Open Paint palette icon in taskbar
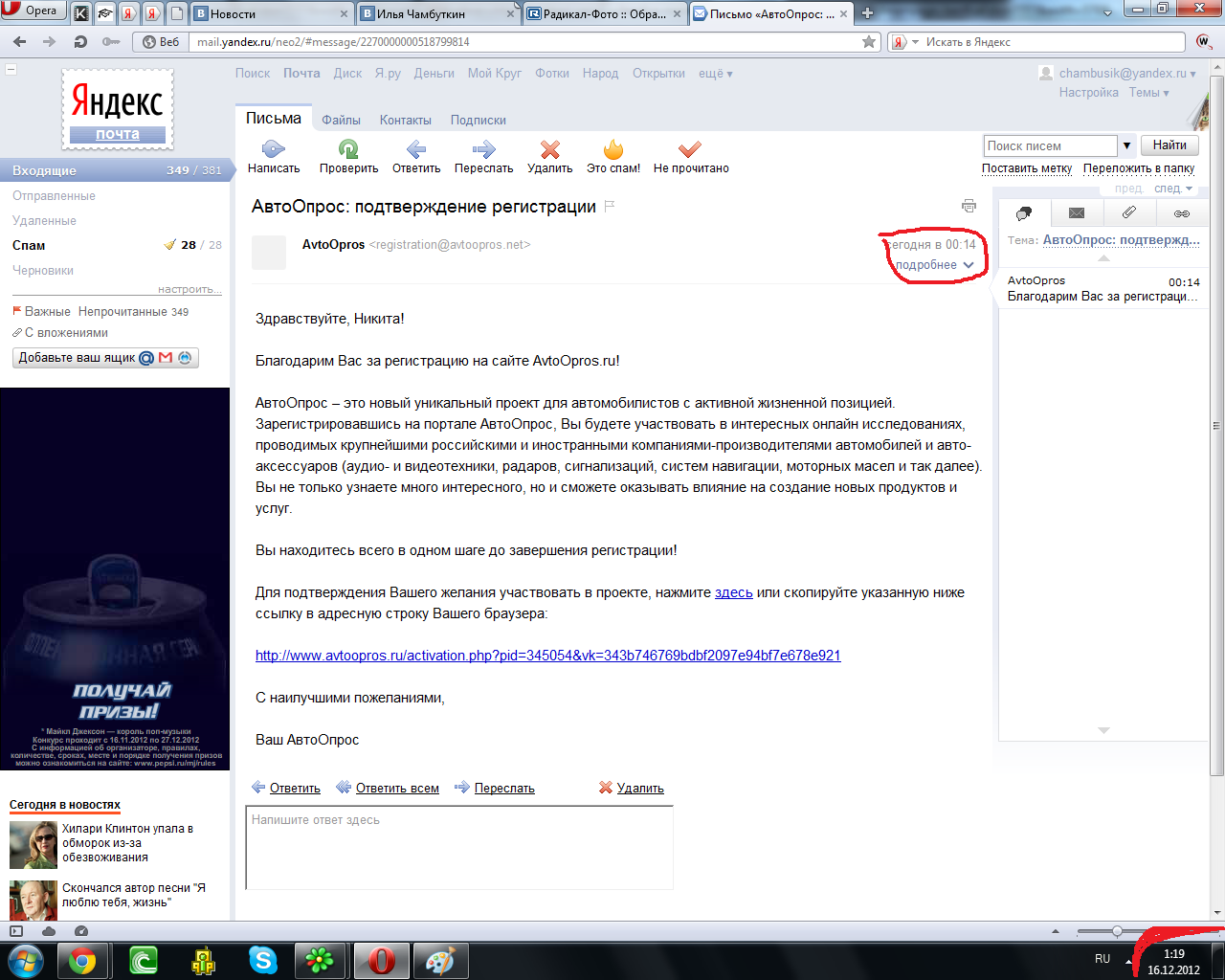Image resolution: width=1225 pixels, height=980 pixels. pos(440,961)
